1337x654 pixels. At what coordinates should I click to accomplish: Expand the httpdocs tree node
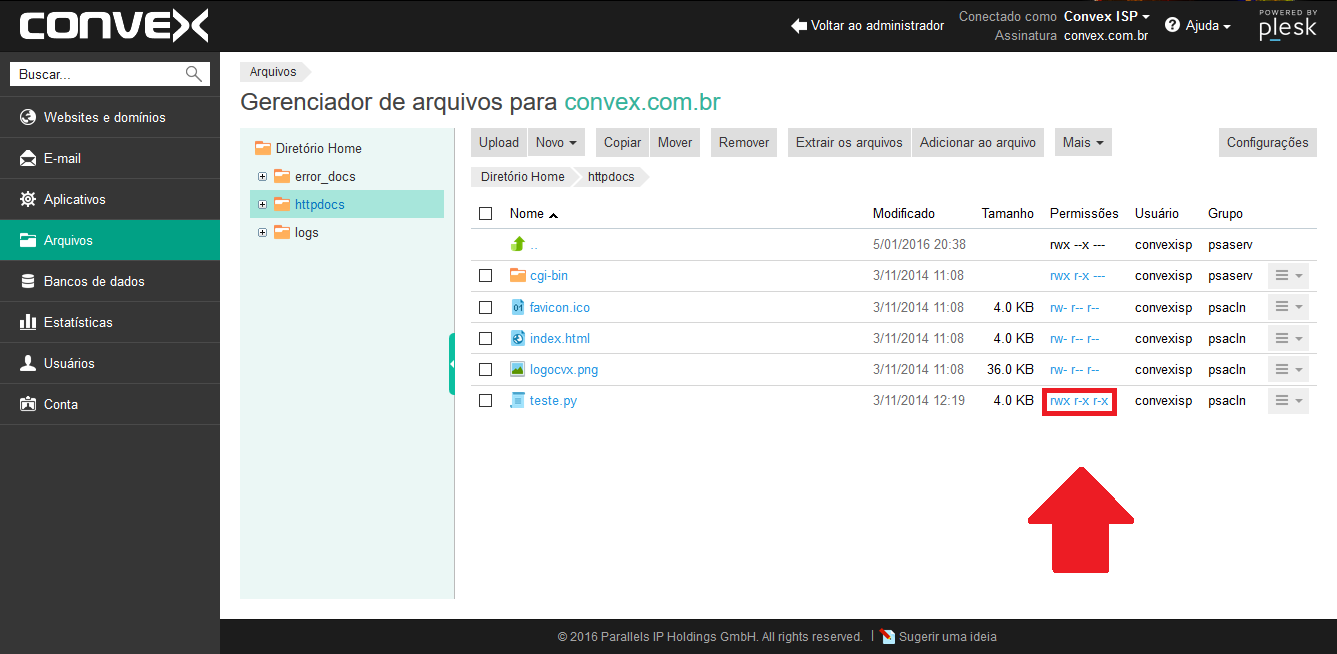(263, 204)
